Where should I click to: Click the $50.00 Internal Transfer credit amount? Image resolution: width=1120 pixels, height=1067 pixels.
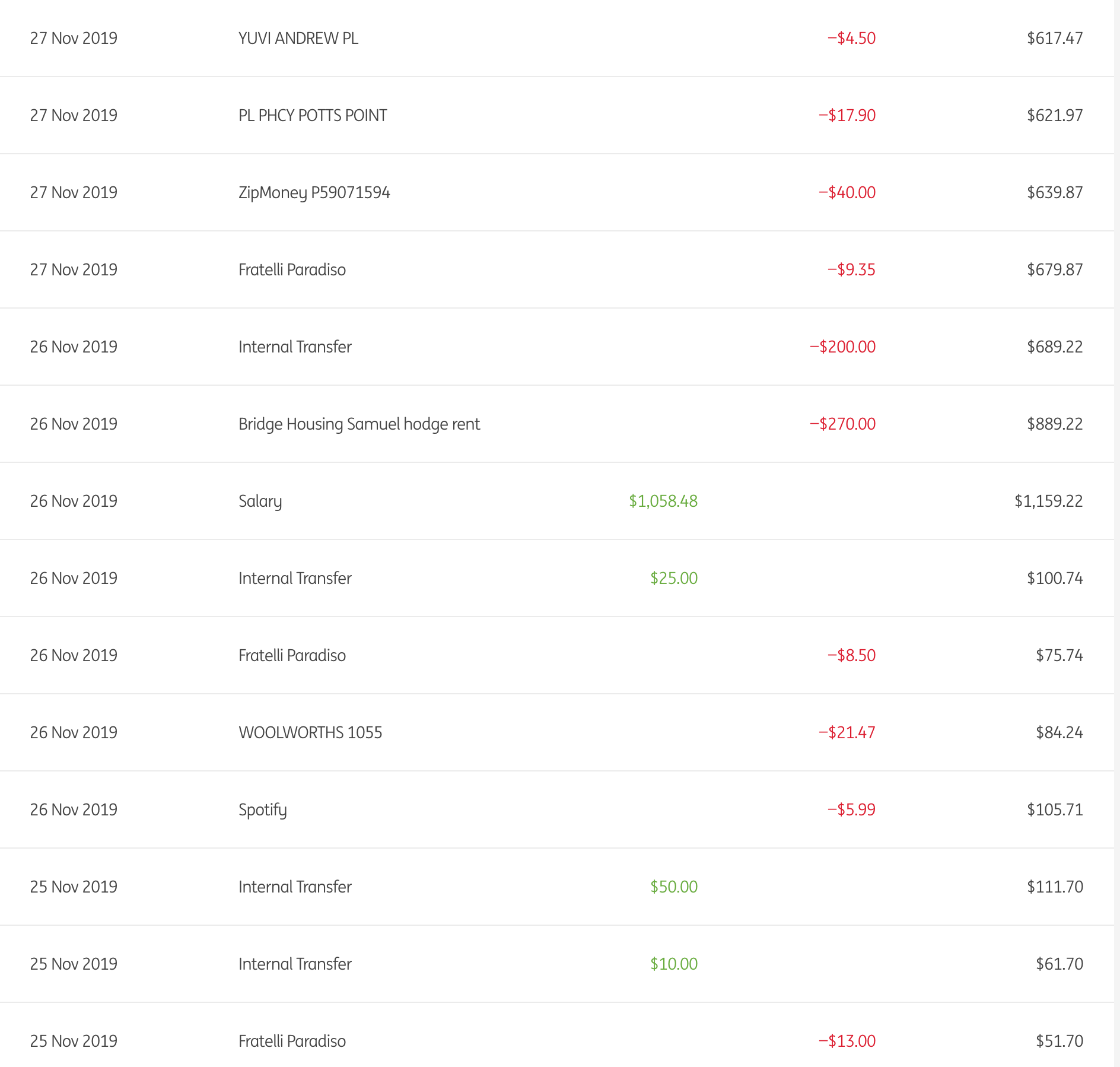[x=673, y=887]
